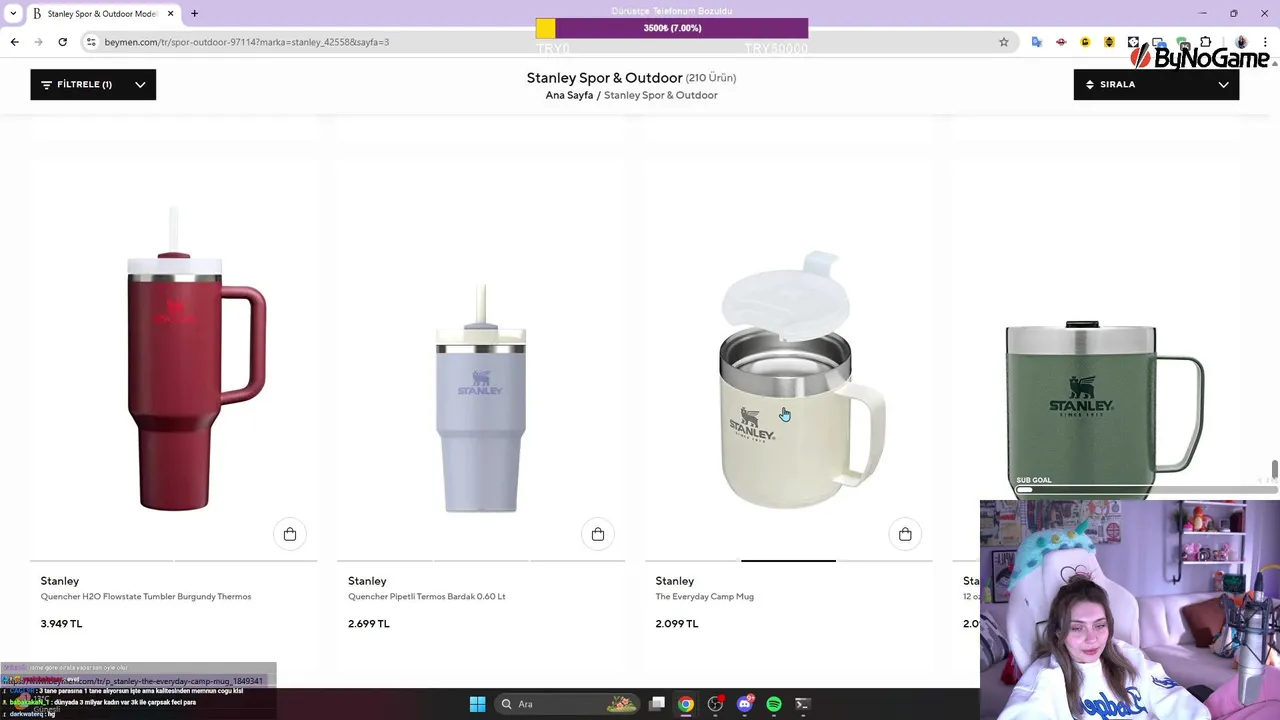
Task: Click the 2.699 TL price
Action: point(369,623)
